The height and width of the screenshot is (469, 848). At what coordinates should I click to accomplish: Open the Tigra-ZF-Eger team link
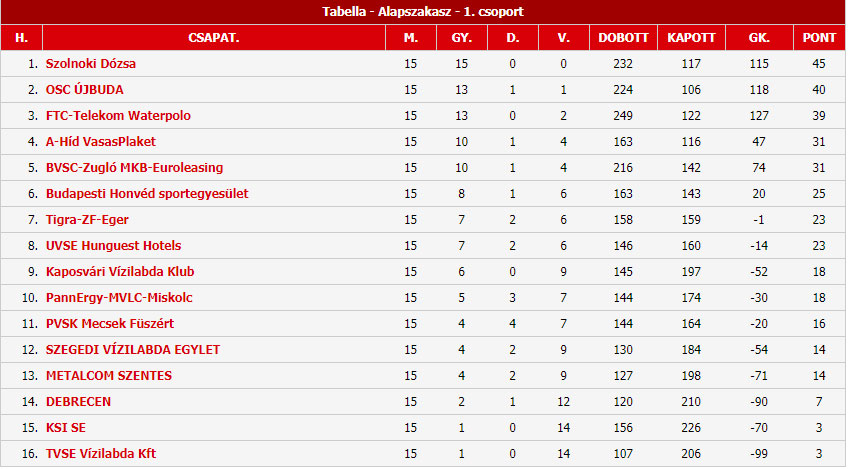click(x=87, y=220)
